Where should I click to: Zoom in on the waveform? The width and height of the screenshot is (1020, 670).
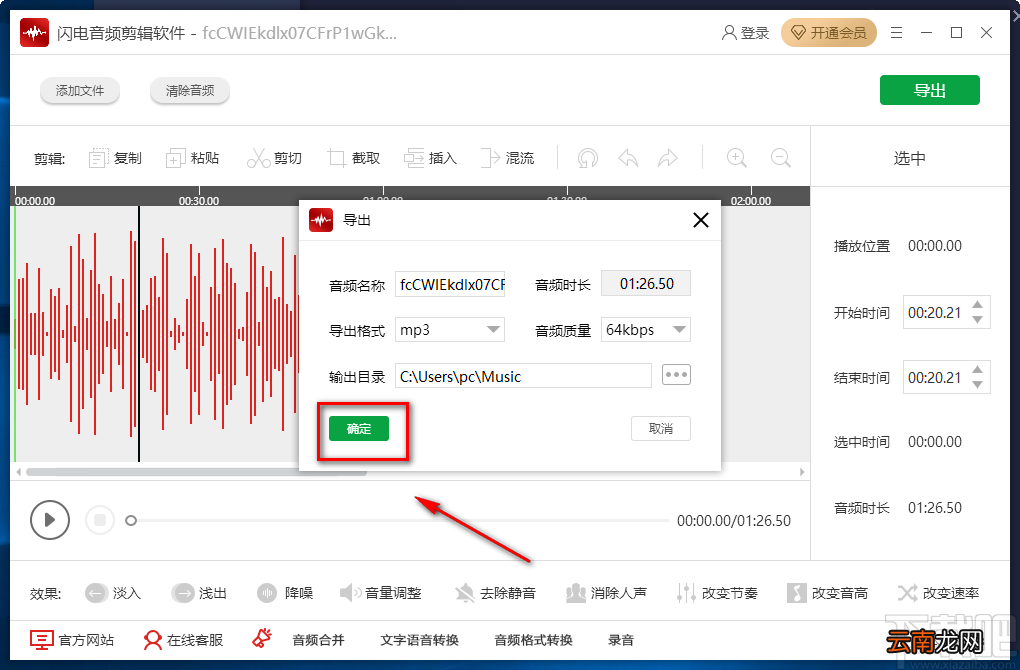(736, 158)
